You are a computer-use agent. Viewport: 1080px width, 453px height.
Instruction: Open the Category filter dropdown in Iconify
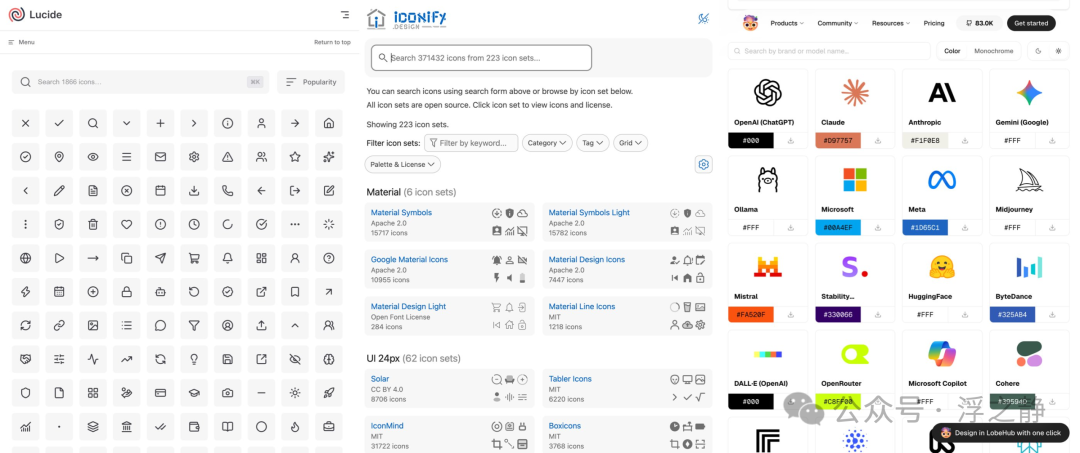point(547,143)
